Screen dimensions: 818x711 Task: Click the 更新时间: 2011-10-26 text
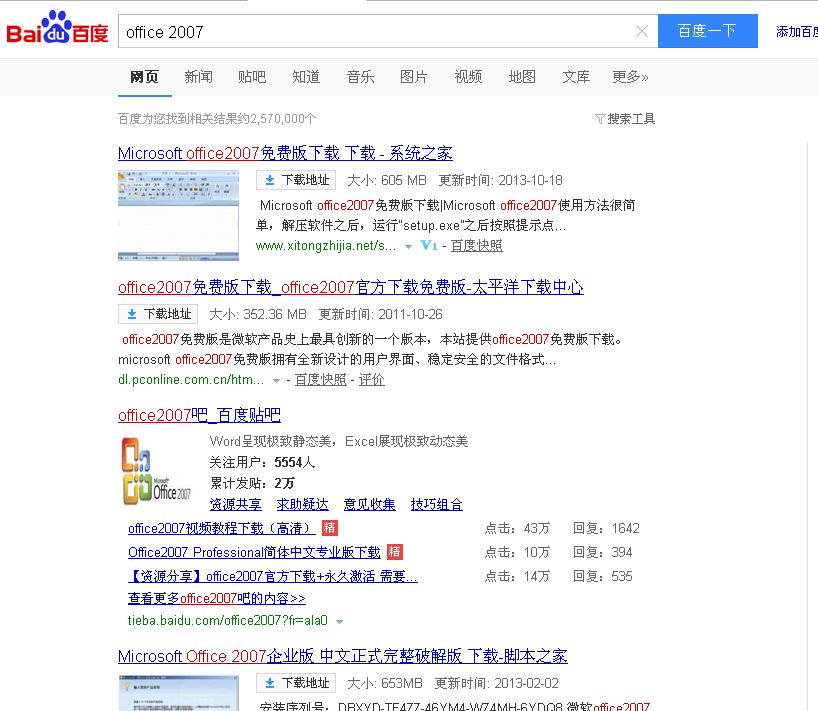(380, 315)
